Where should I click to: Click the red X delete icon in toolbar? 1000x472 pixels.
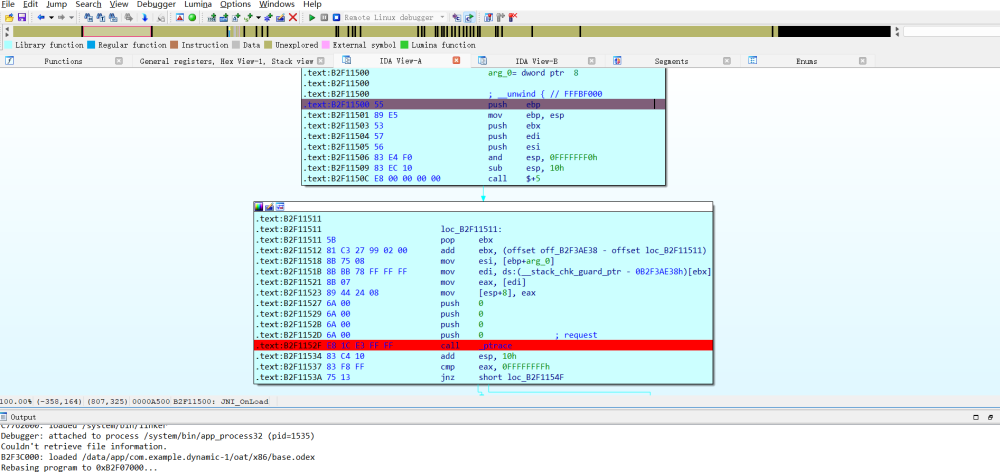point(293,17)
